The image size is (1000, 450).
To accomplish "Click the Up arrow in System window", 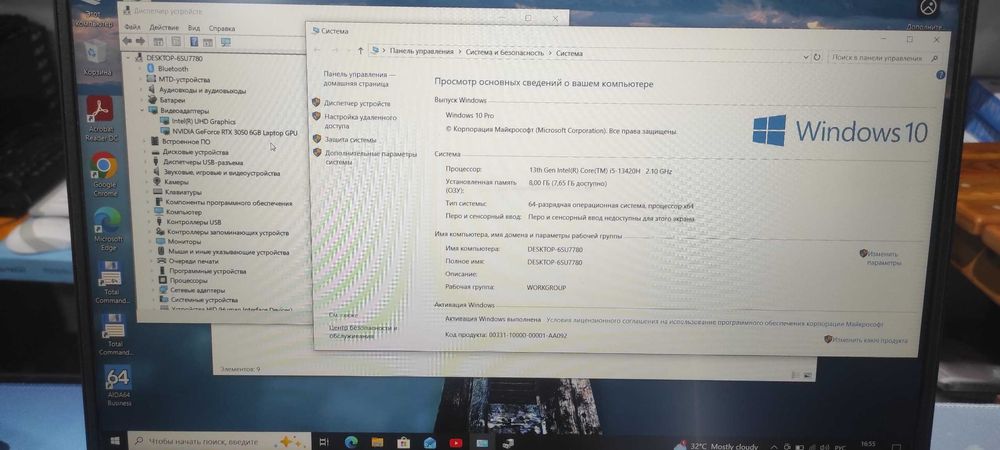I will tap(361, 51).
